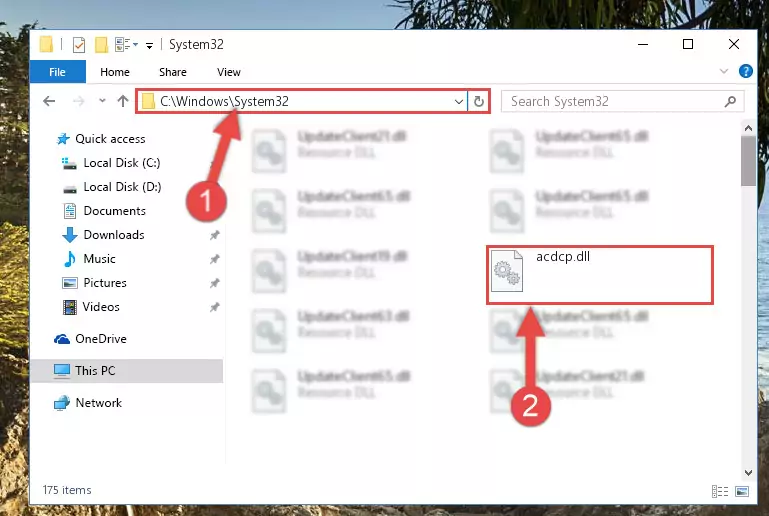This screenshot has height=516, width=769.
Task: Click the vertical scrollbar thumb
Action: 748,161
